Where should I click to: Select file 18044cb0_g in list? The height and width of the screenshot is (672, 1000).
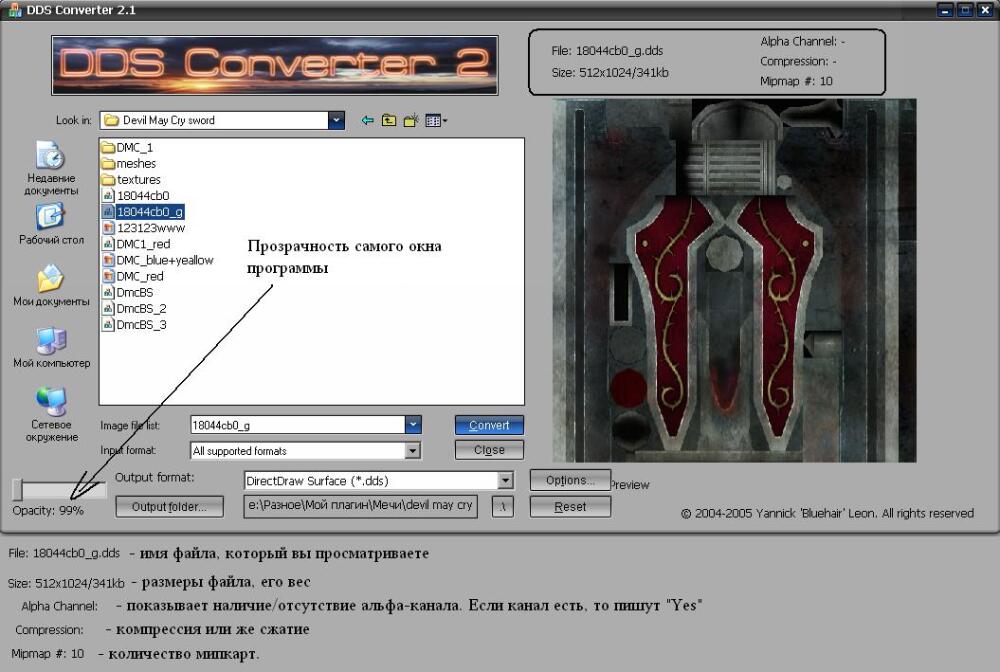pyautogui.click(x=143, y=212)
